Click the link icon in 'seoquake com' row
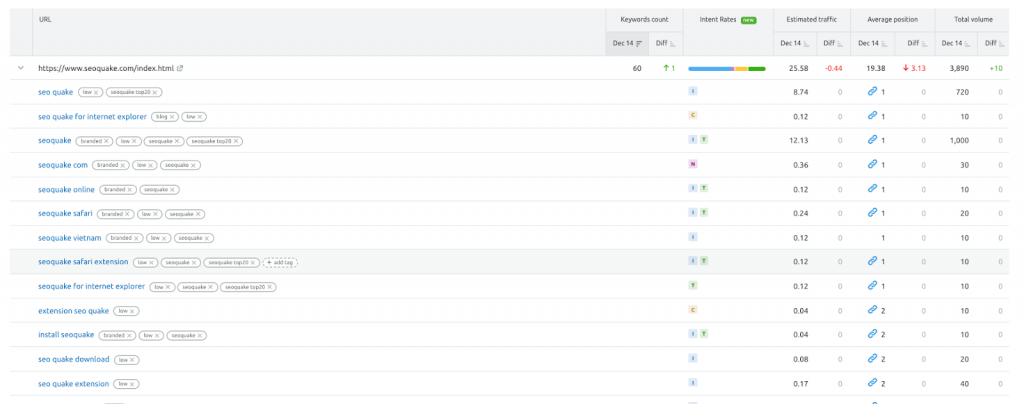This screenshot has width=1024, height=404. 873,165
